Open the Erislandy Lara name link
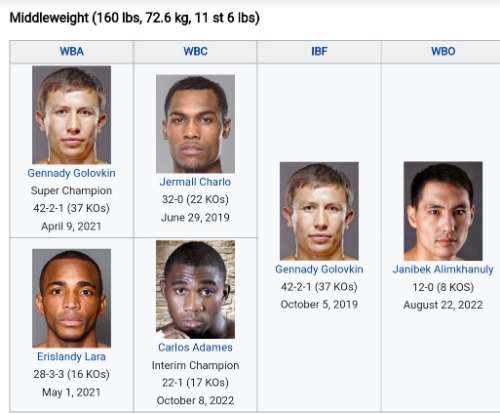 click(x=71, y=356)
